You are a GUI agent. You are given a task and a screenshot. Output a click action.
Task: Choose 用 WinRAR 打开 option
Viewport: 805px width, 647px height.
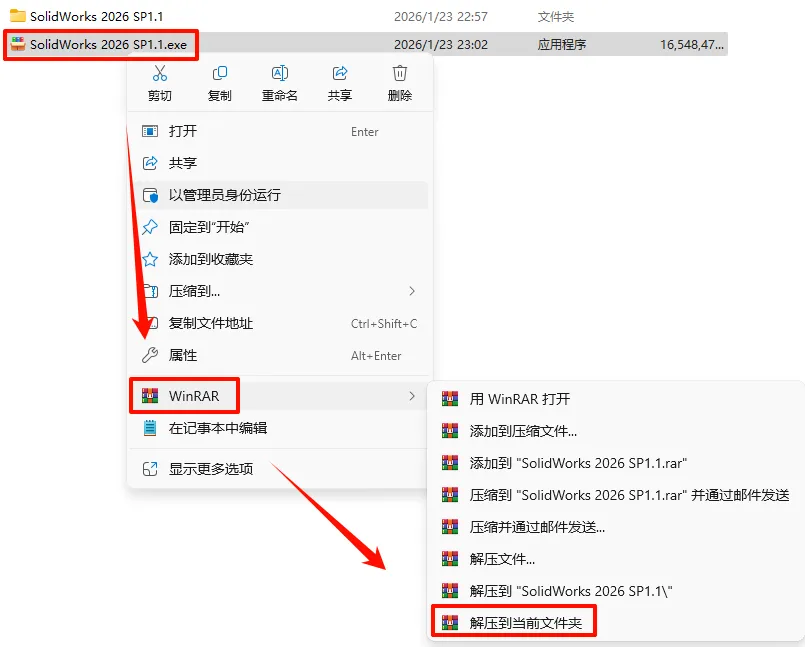[x=615, y=399]
